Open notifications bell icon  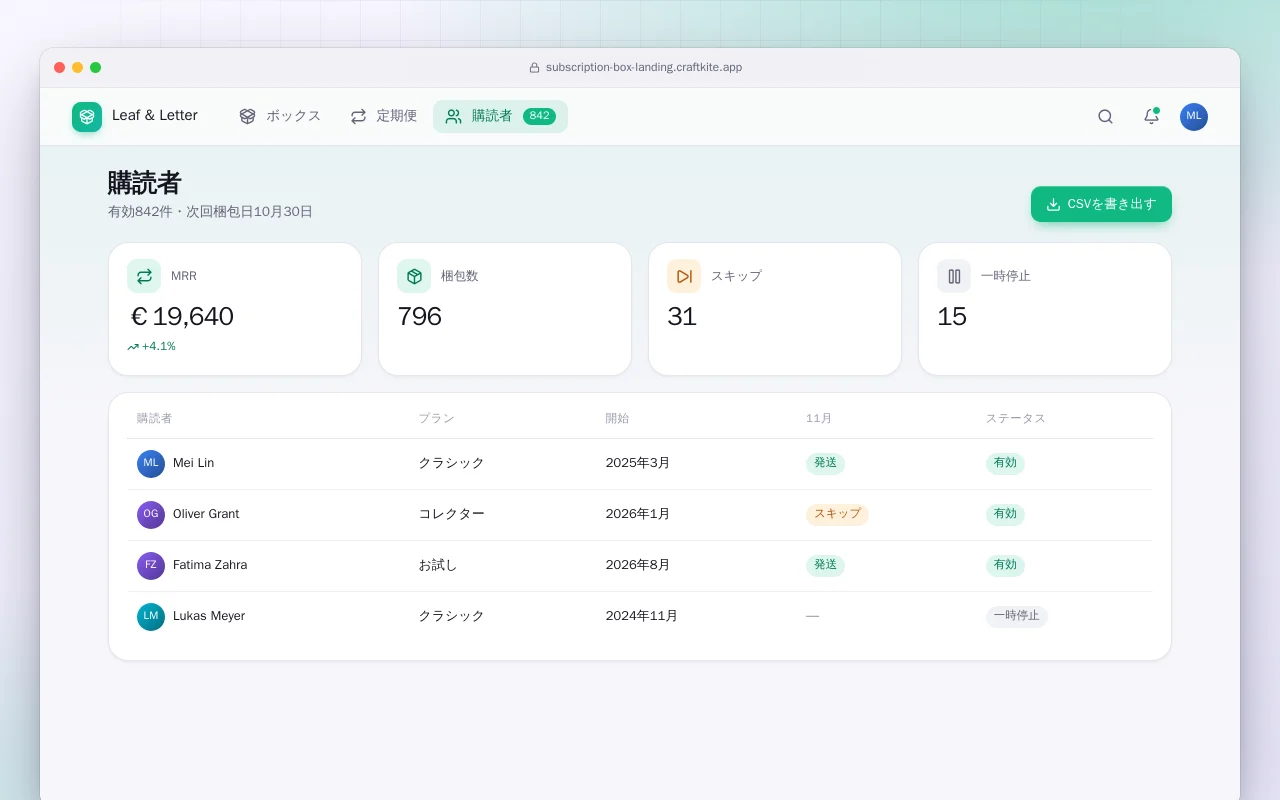[x=1151, y=117]
